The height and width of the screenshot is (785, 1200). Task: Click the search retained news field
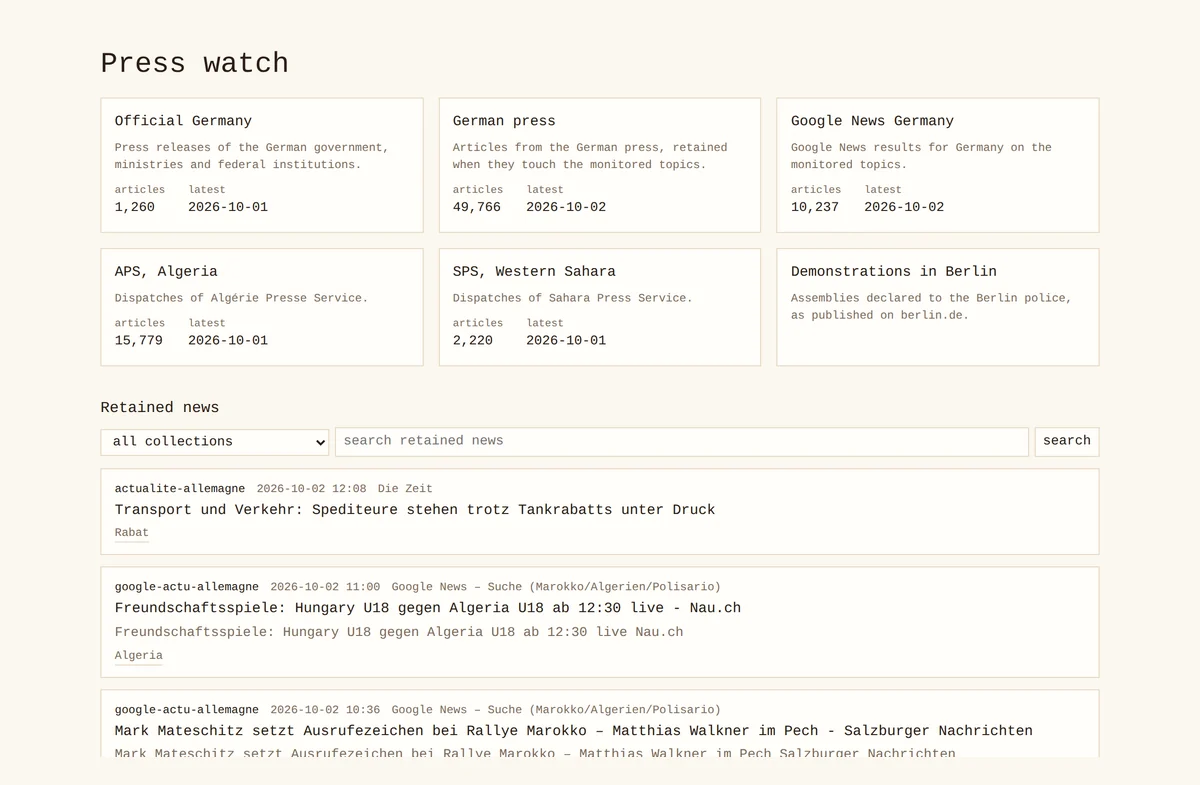pyautogui.click(x=682, y=442)
